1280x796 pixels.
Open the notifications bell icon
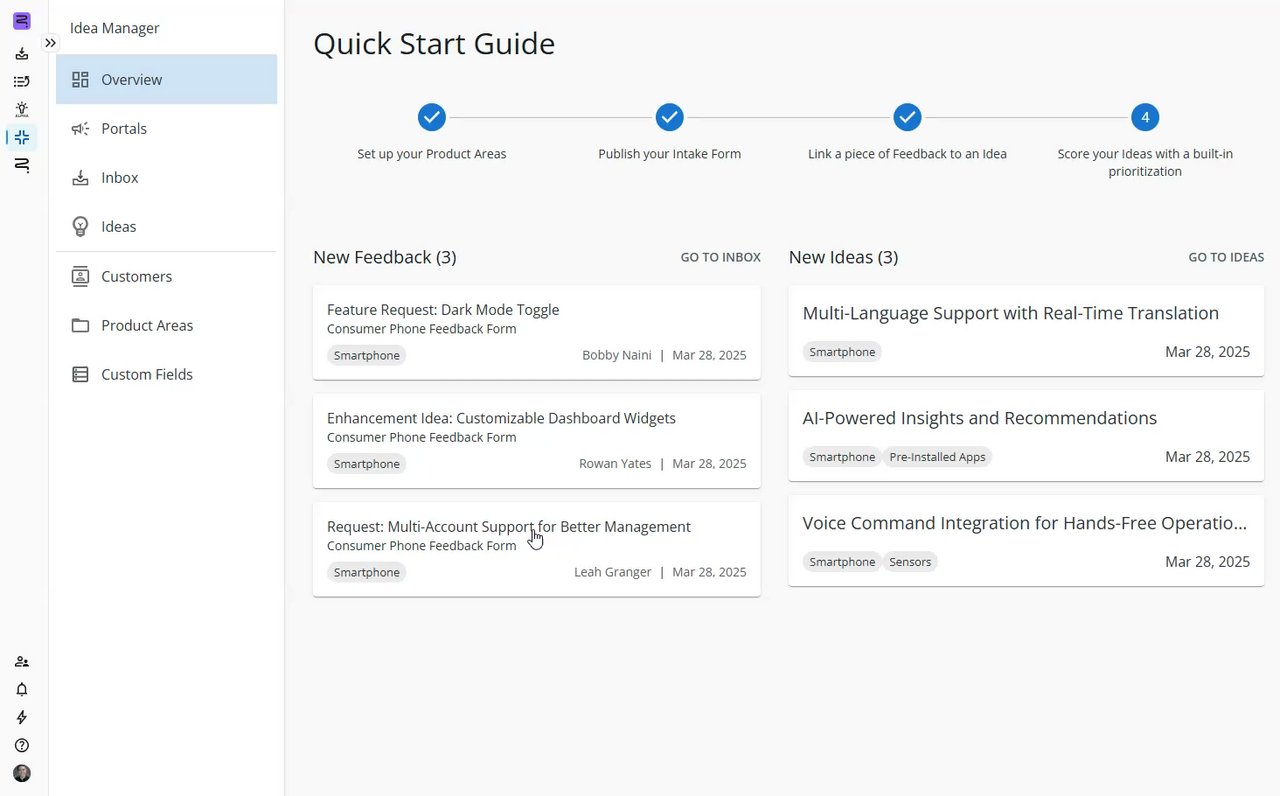tap(22, 690)
